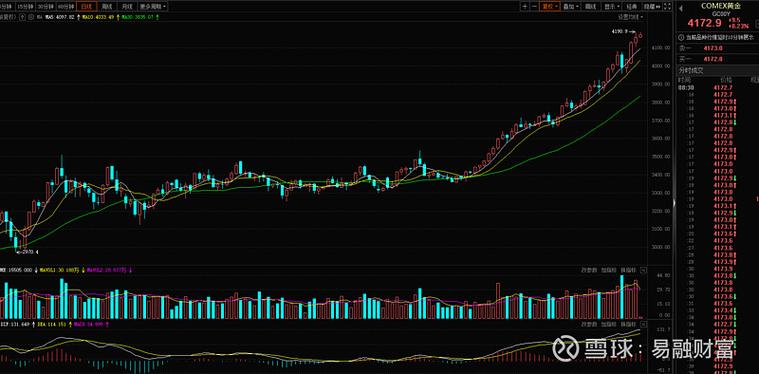Viewport: 759px width, 374px height.
Task: Click the up-arrow box icon before MA label
Action: [23, 17]
